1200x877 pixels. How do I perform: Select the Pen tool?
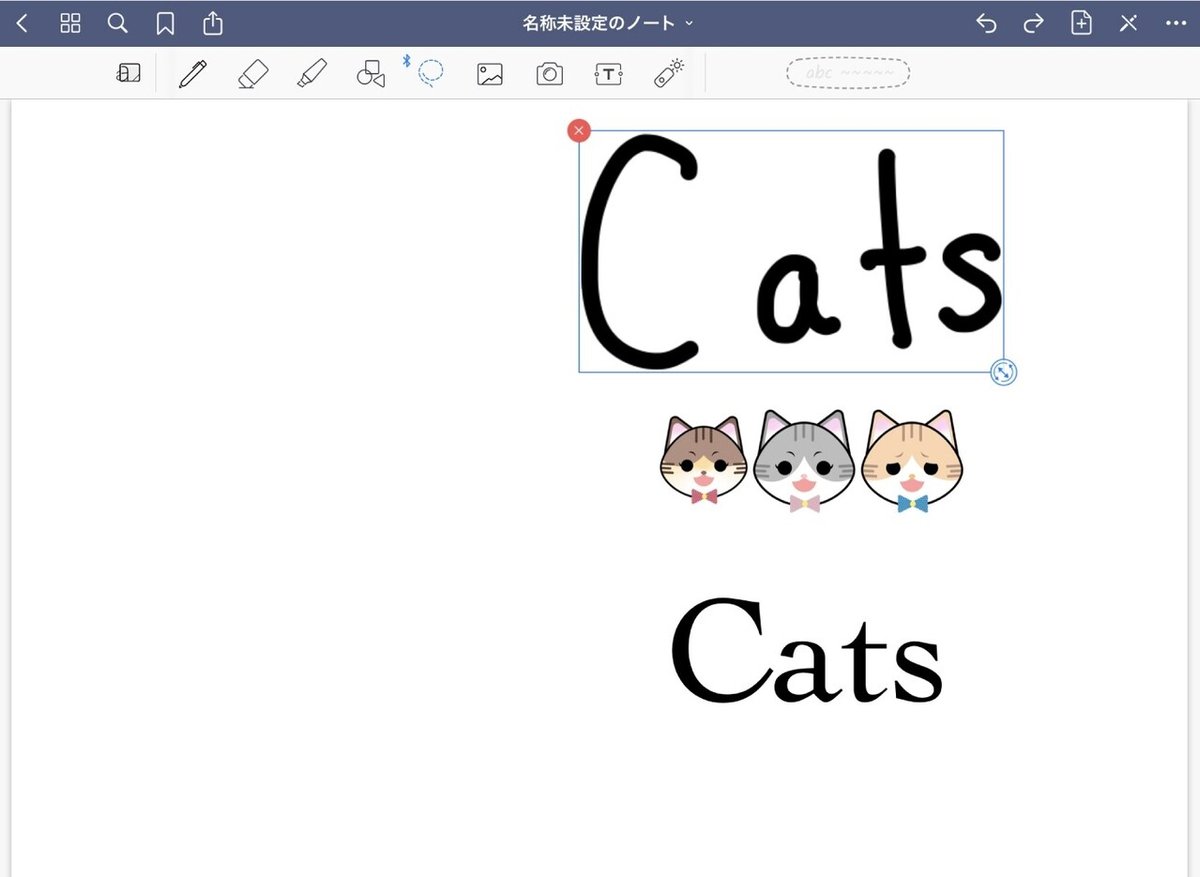click(193, 73)
